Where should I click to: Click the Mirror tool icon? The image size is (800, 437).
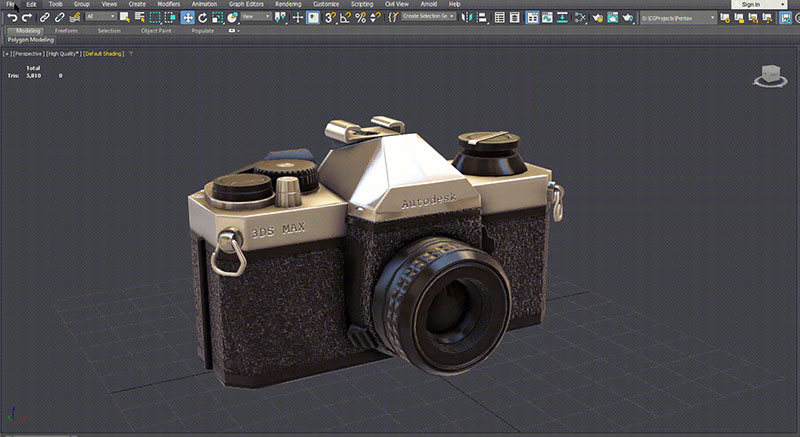(466, 18)
